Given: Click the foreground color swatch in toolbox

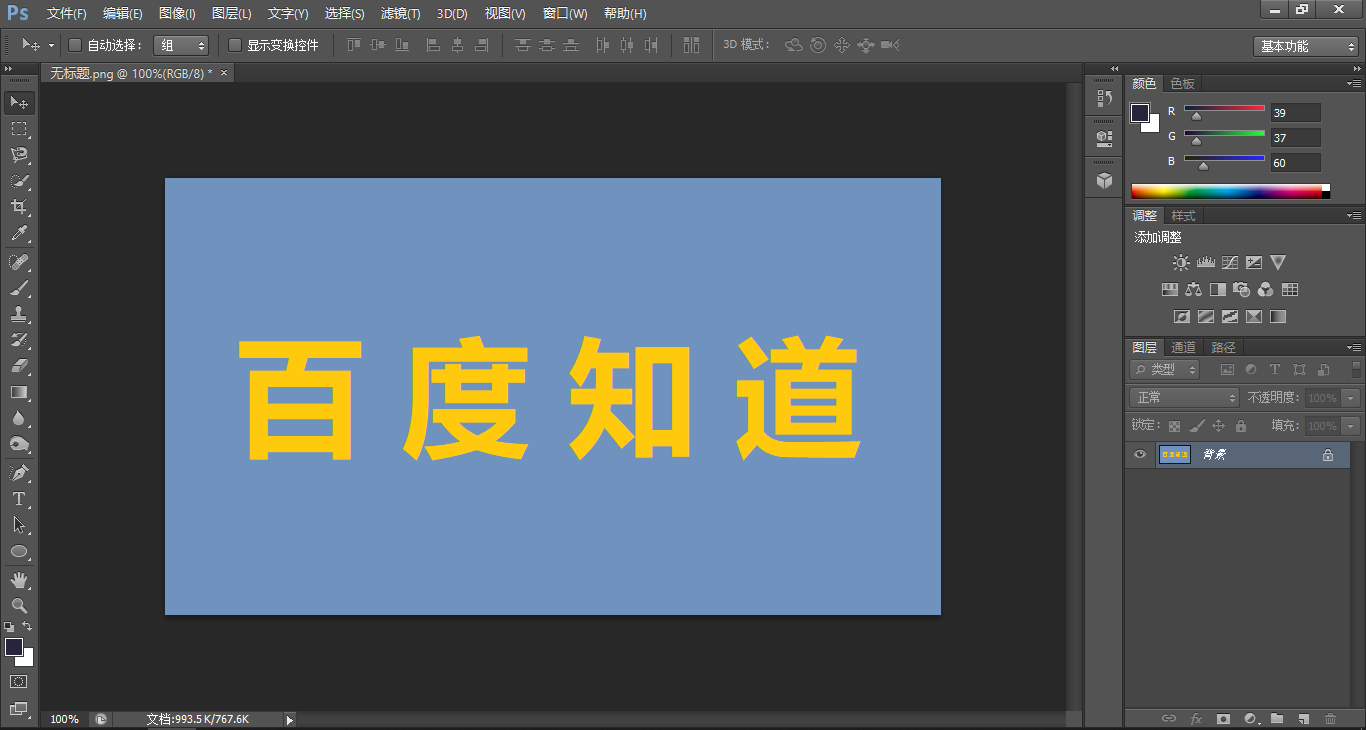Looking at the screenshot, I should point(14,647).
